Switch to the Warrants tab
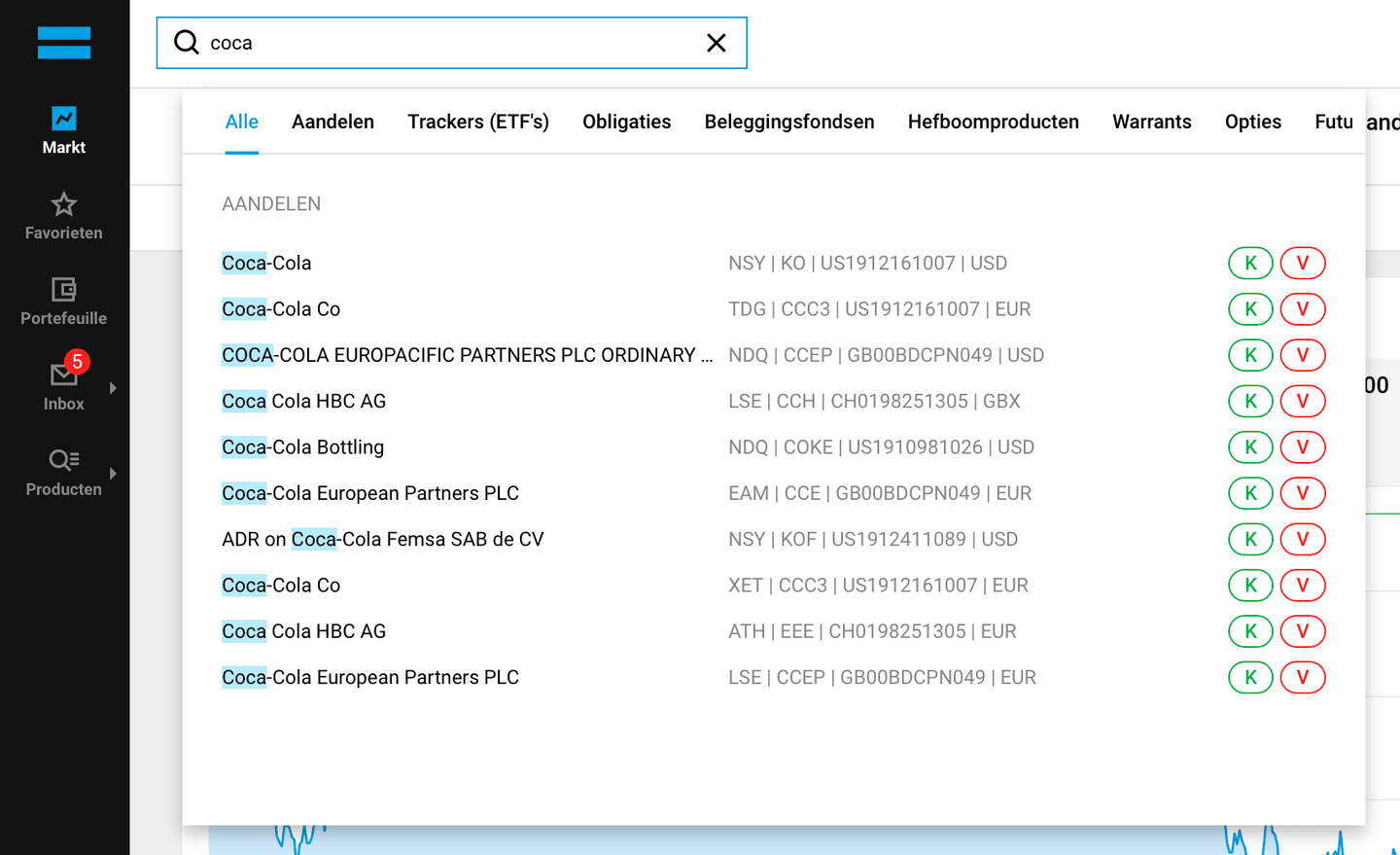The image size is (1400, 855). point(1151,122)
